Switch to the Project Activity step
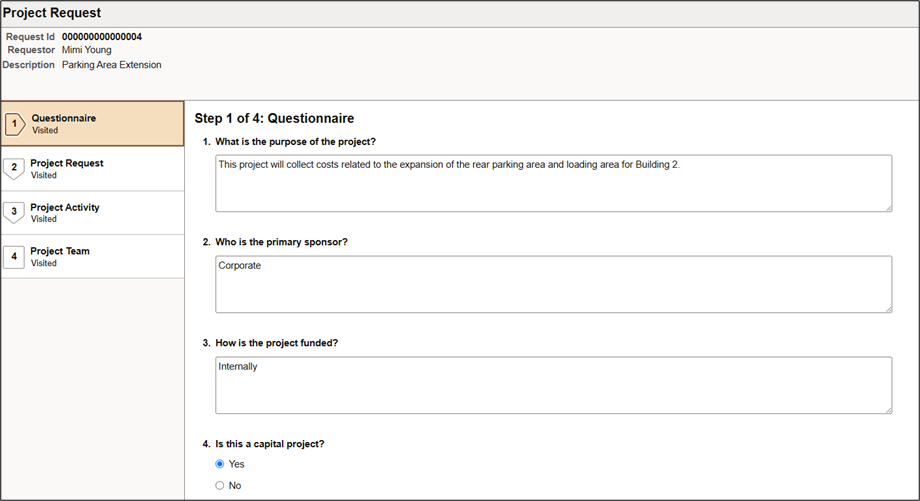The height and width of the screenshot is (501, 920). click(65, 207)
